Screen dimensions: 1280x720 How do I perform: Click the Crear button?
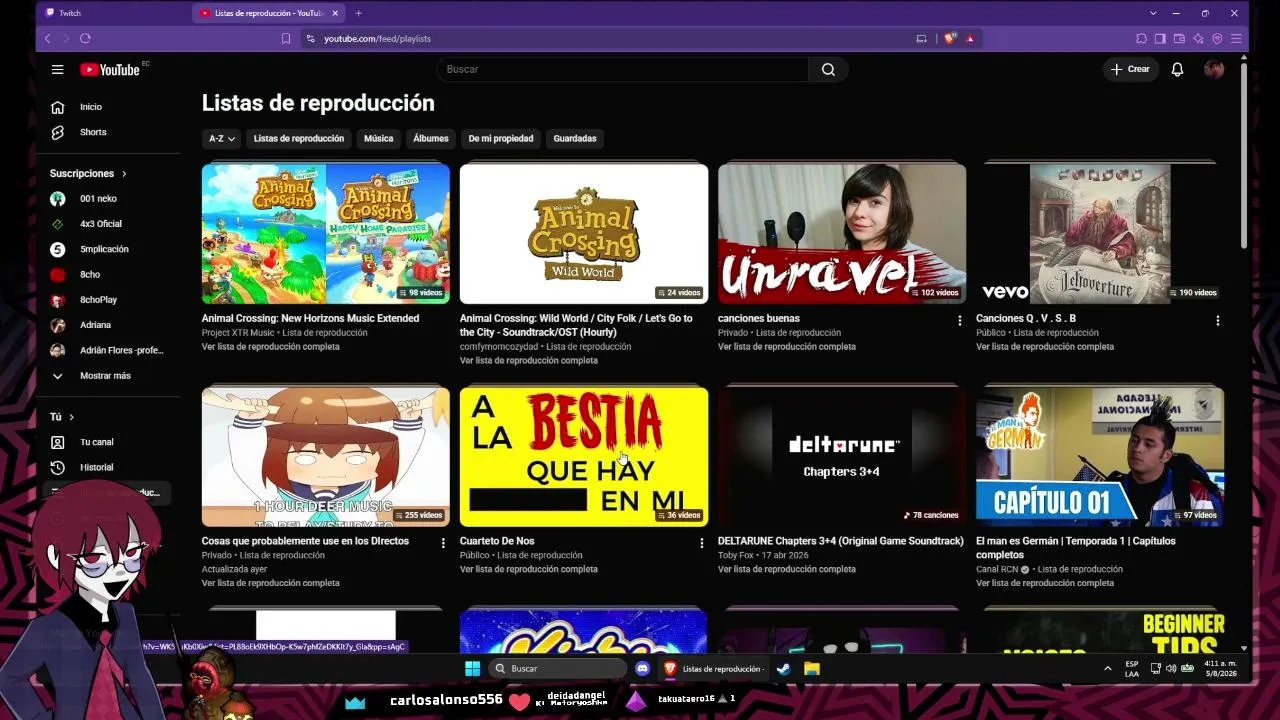pyautogui.click(x=1130, y=69)
